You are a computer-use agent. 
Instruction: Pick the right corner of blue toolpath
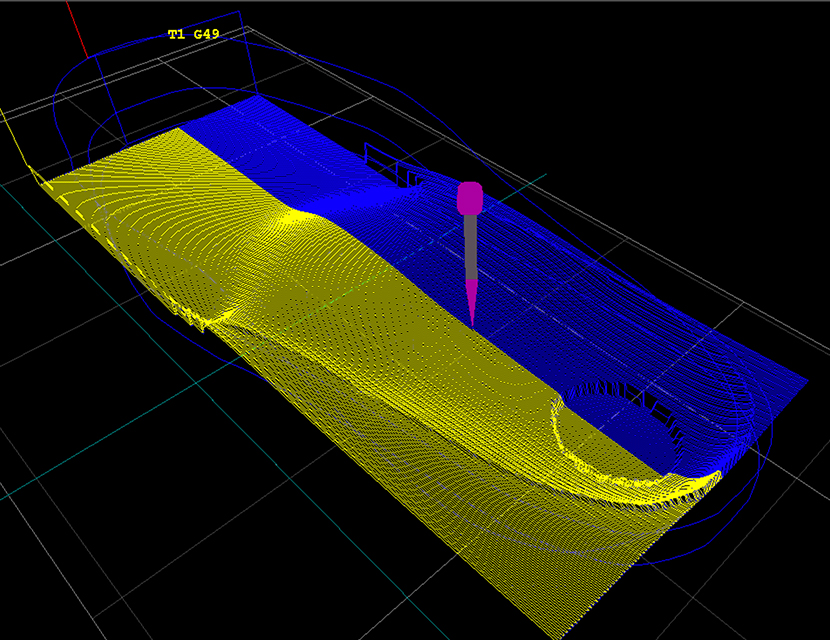[x=803, y=381]
